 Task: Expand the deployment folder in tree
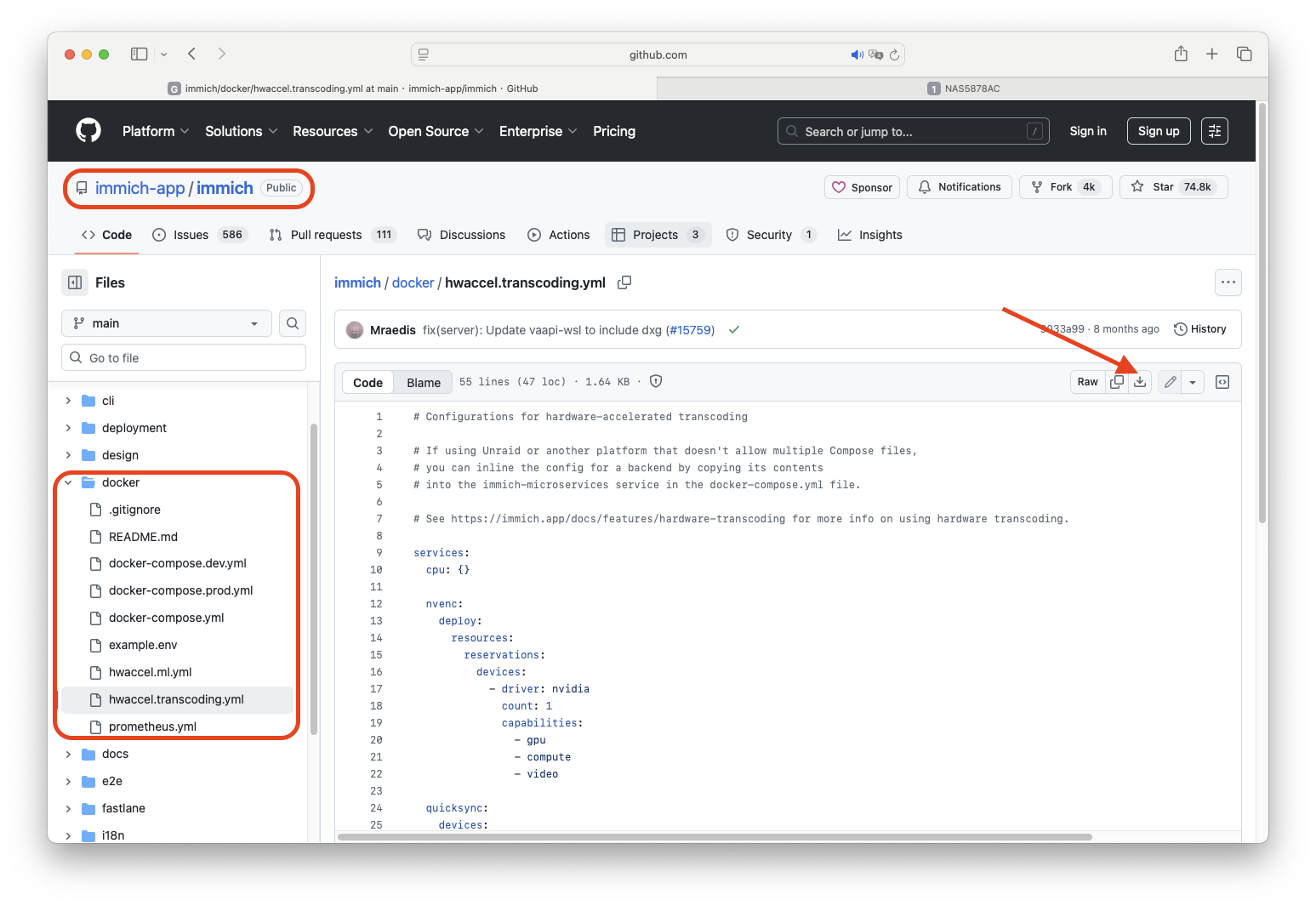click(x=68, y=428)
